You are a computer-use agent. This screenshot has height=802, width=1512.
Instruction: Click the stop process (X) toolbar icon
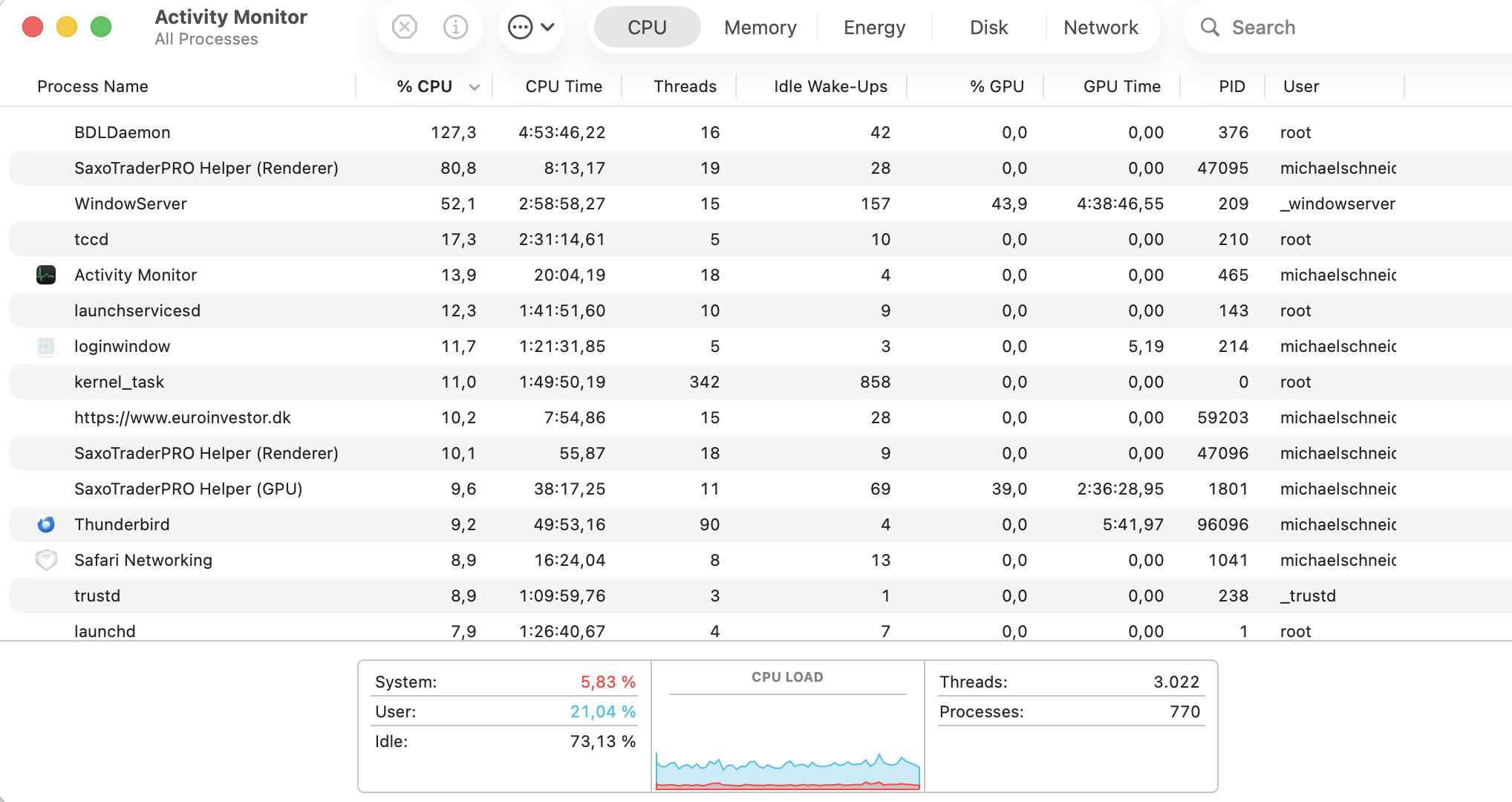404,27
